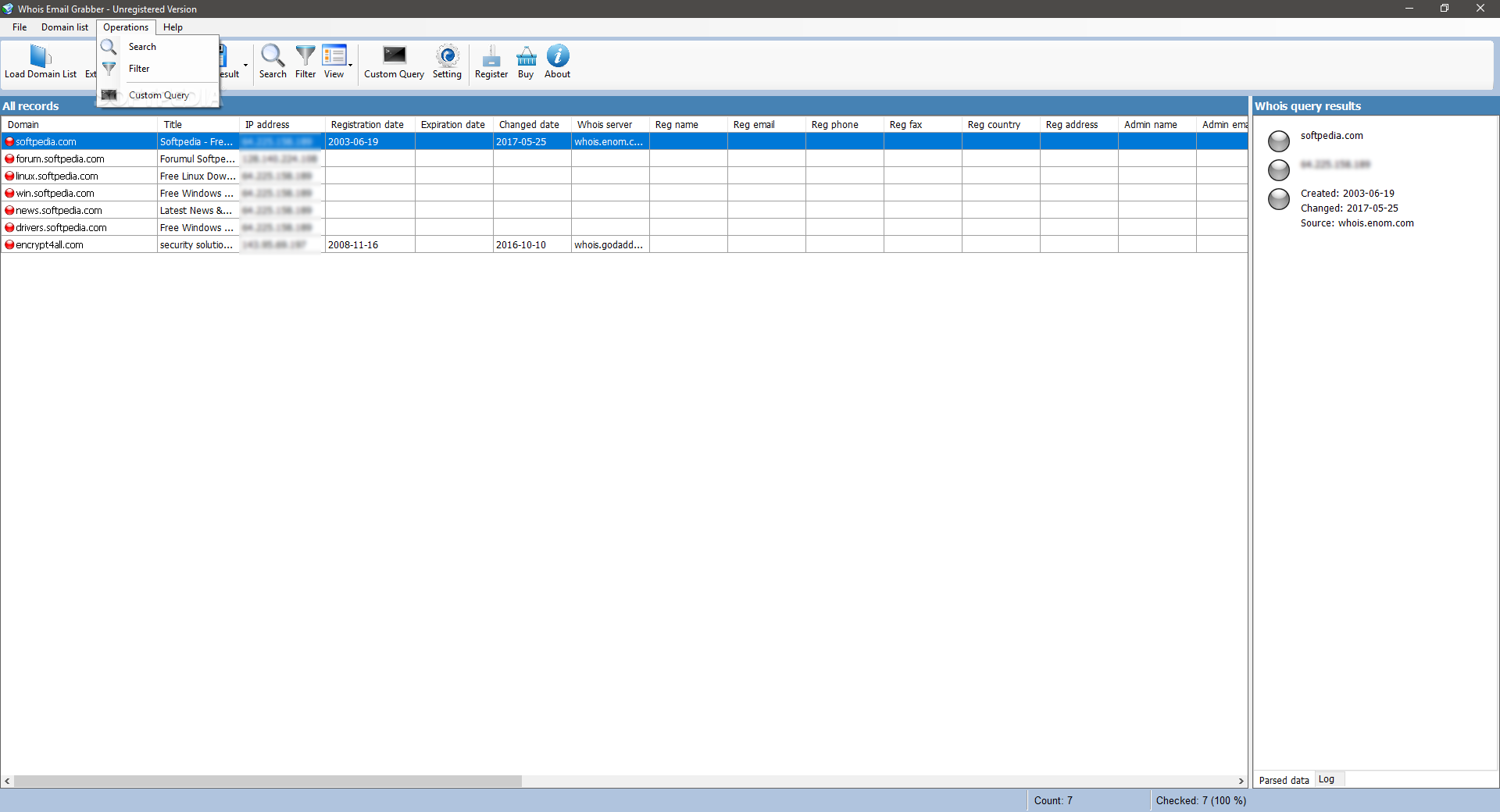Sort by Reg phone column header
Image resolution: width=1500 pixels, height=812 pixels.
tap(845, 125)
